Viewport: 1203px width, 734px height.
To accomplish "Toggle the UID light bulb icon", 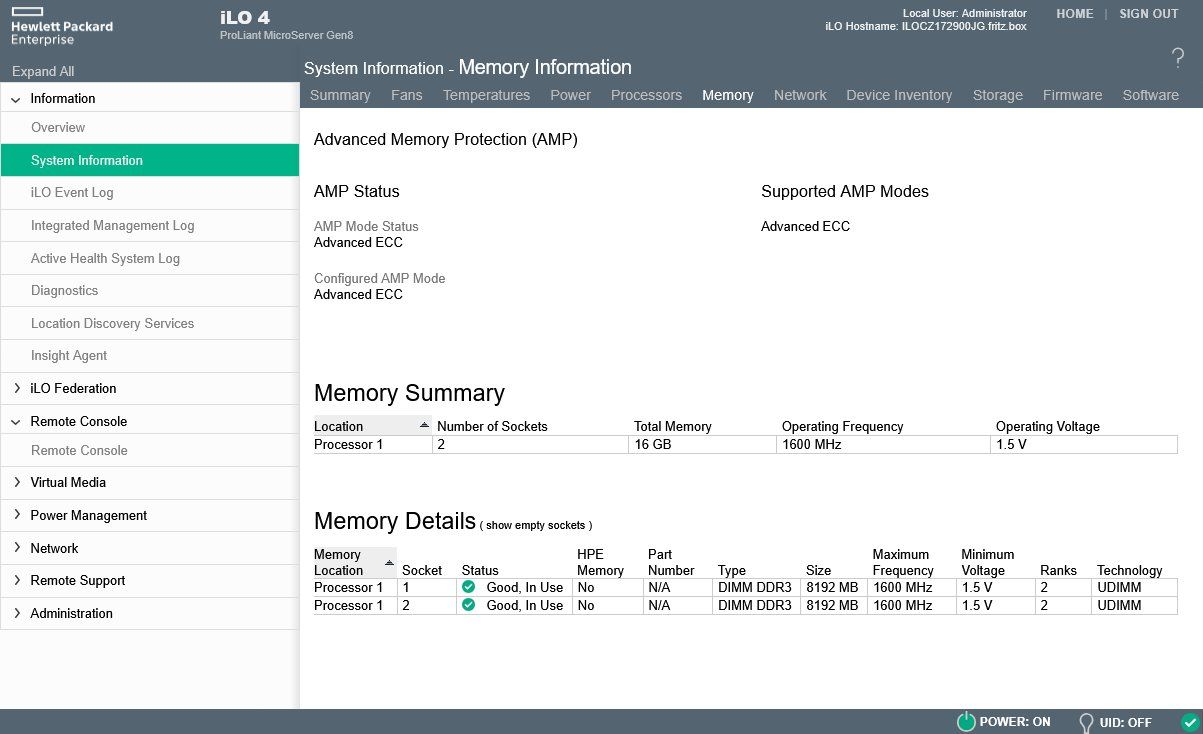I will click(x=1086, y=722).
